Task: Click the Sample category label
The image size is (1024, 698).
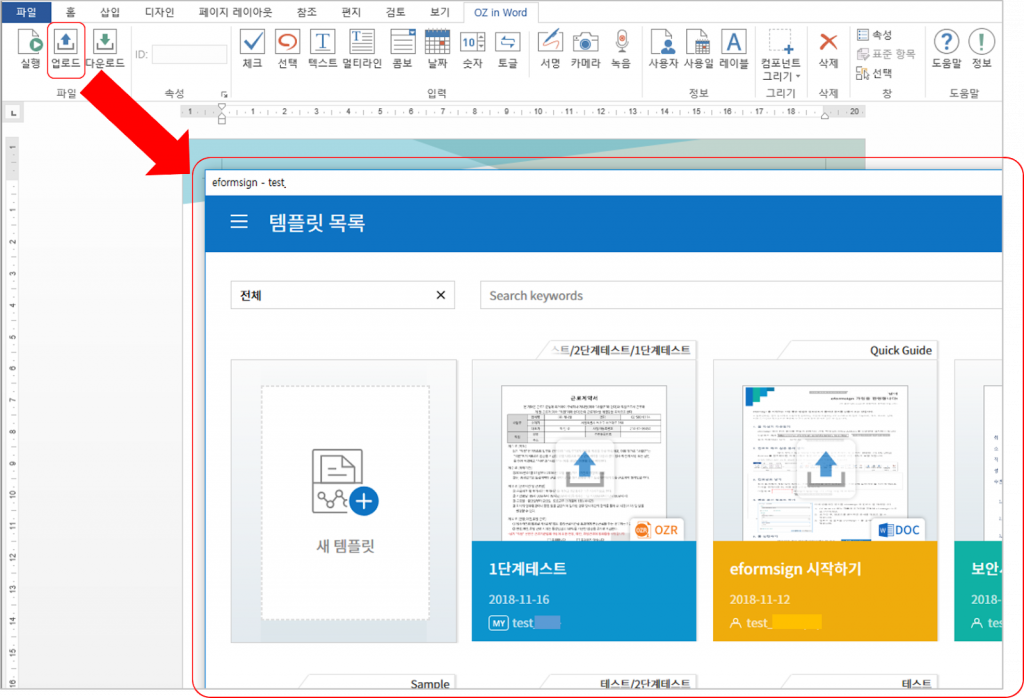Action: [x=430, y=683]
